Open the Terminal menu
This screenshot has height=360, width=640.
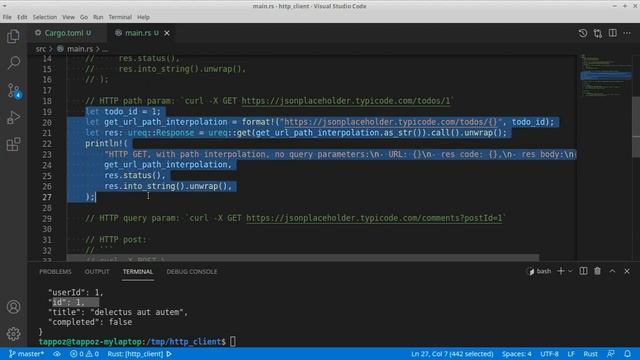click(x=120, y=17)
